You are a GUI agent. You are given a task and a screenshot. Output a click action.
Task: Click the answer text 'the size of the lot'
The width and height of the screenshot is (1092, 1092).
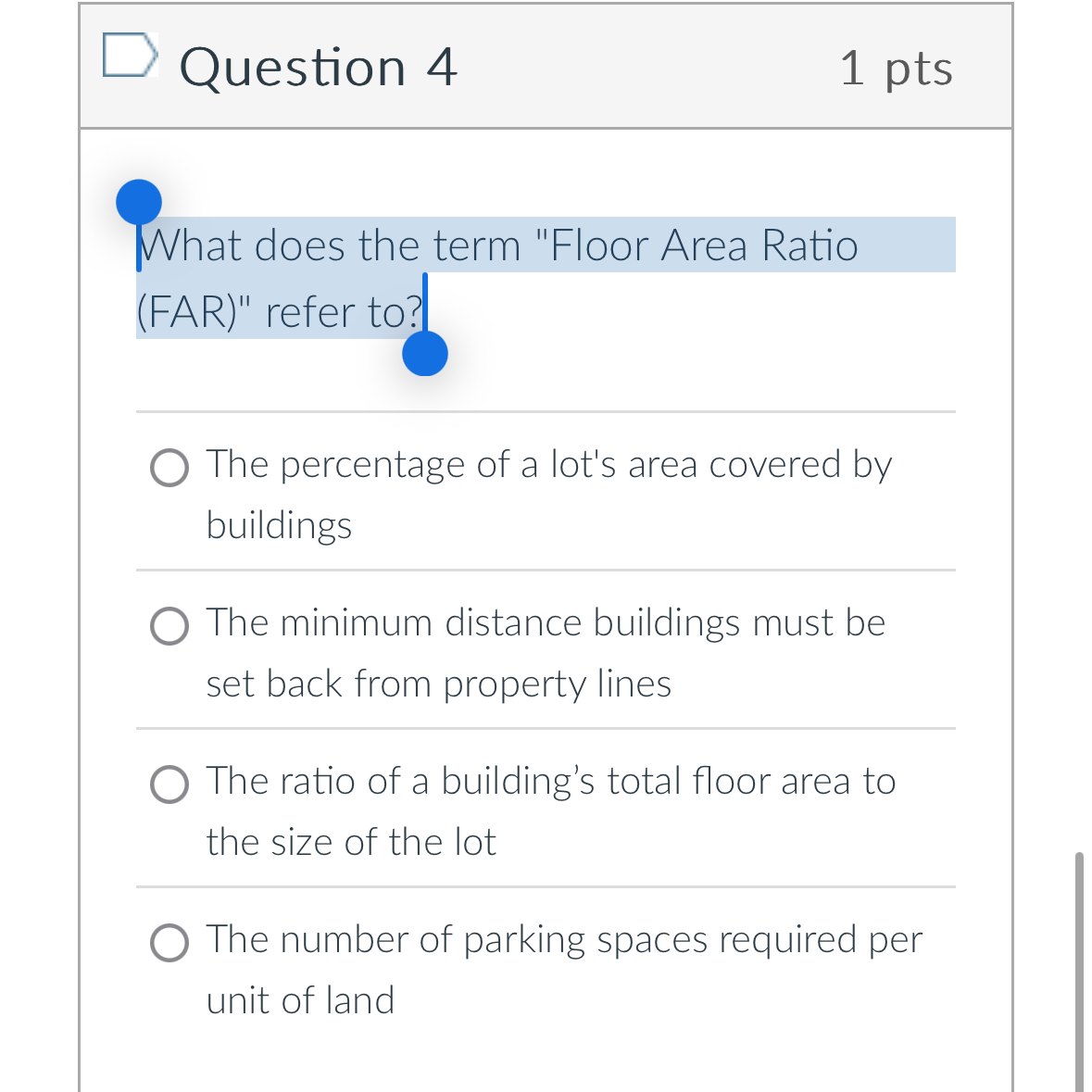pos(351,842)
